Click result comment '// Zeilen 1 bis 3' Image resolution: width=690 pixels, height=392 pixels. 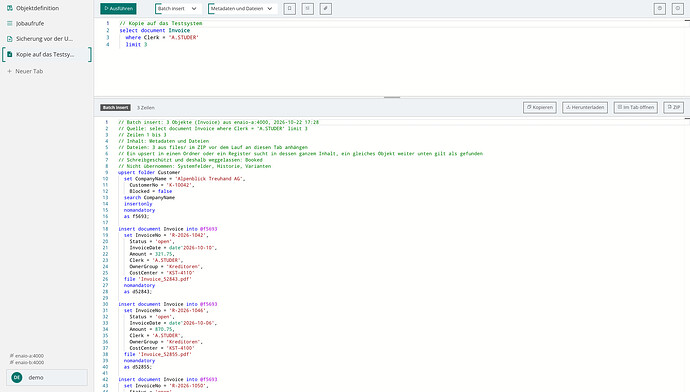142,135
